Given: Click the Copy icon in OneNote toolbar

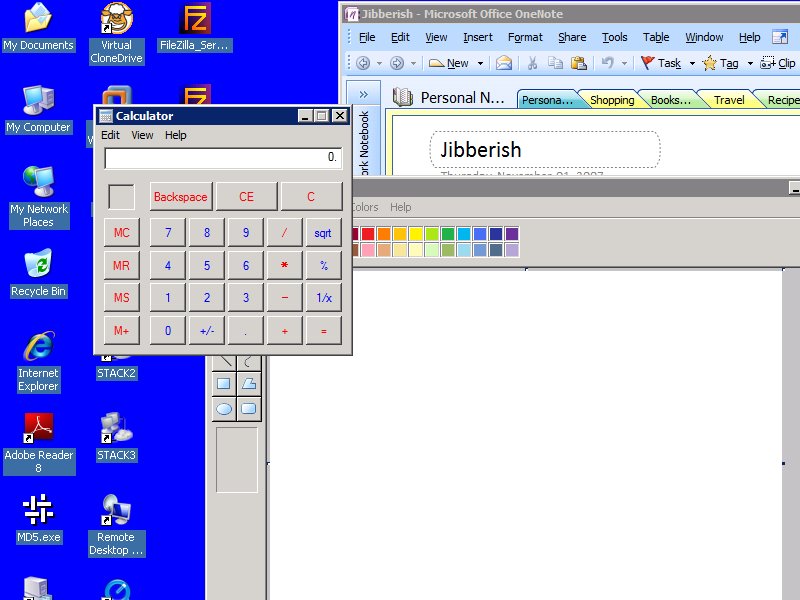Looking at the screenshot, I should click(555, 63).
